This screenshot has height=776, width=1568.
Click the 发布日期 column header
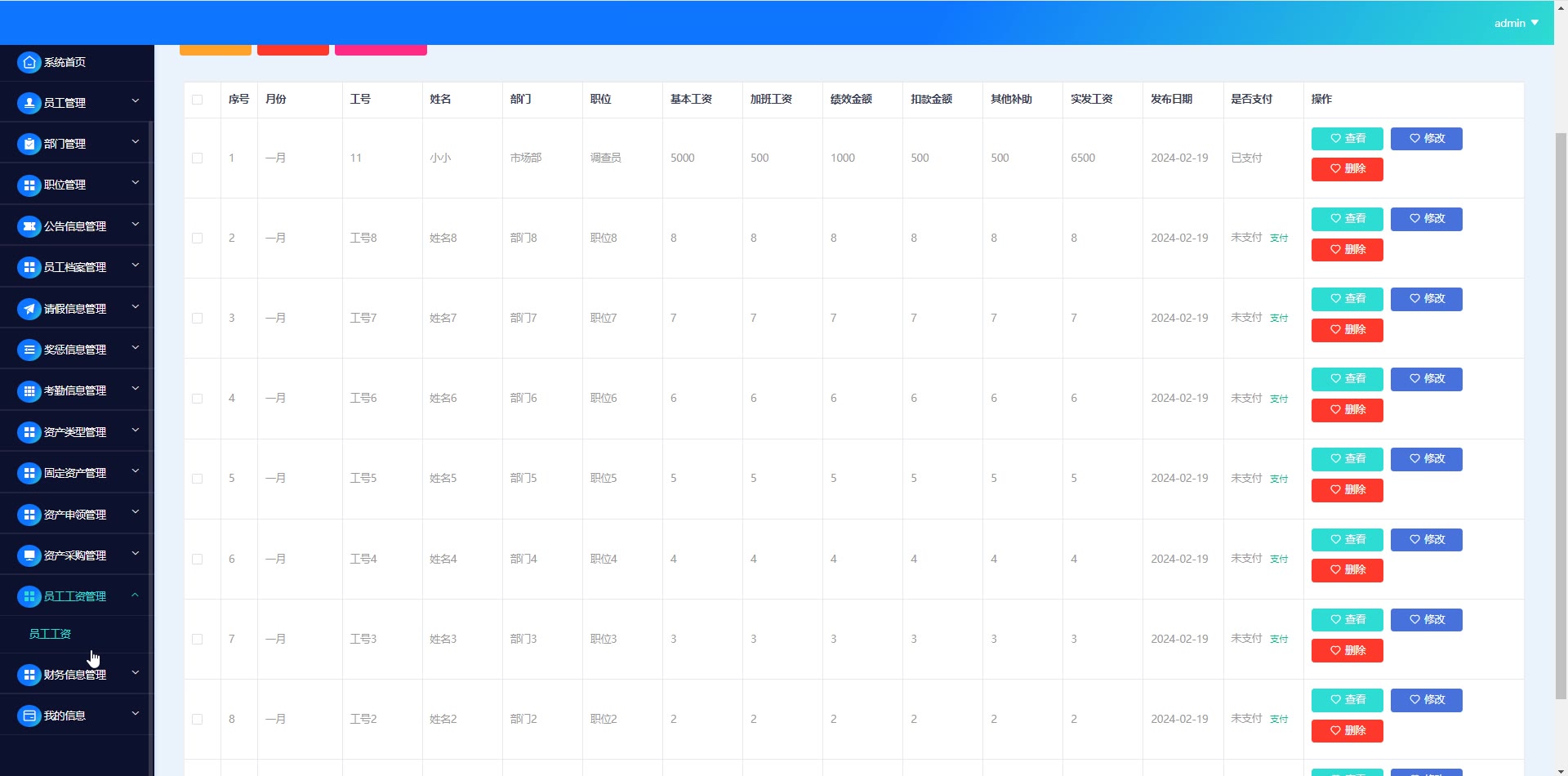point(1171,99)
